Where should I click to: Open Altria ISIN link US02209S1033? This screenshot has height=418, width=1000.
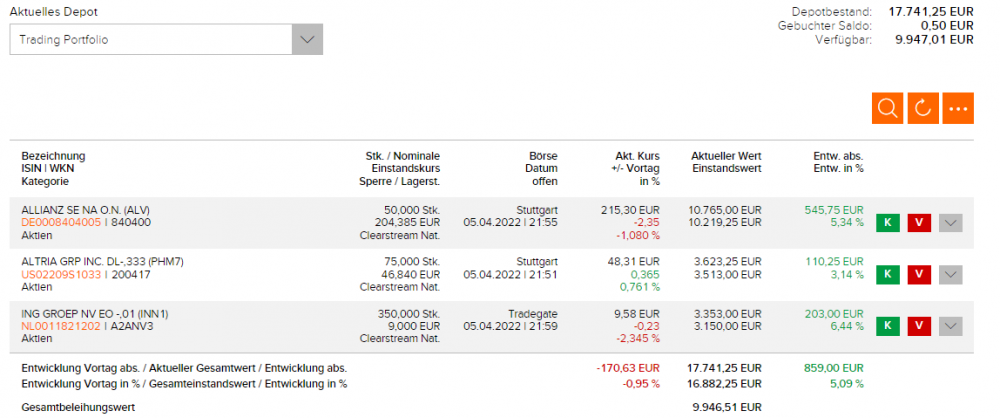click(x=61, y=274)
